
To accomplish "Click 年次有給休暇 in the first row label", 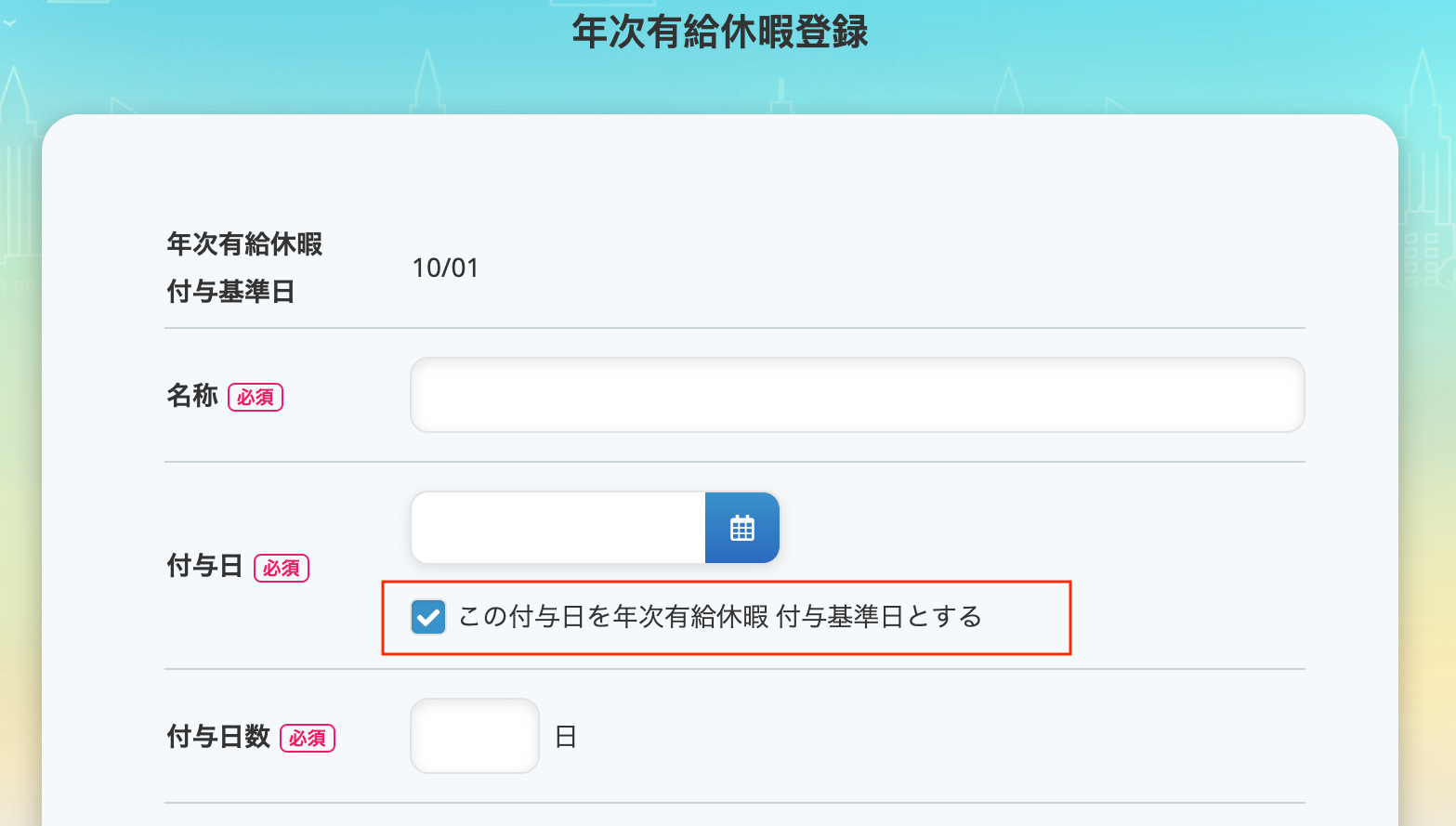I will 244,244.
